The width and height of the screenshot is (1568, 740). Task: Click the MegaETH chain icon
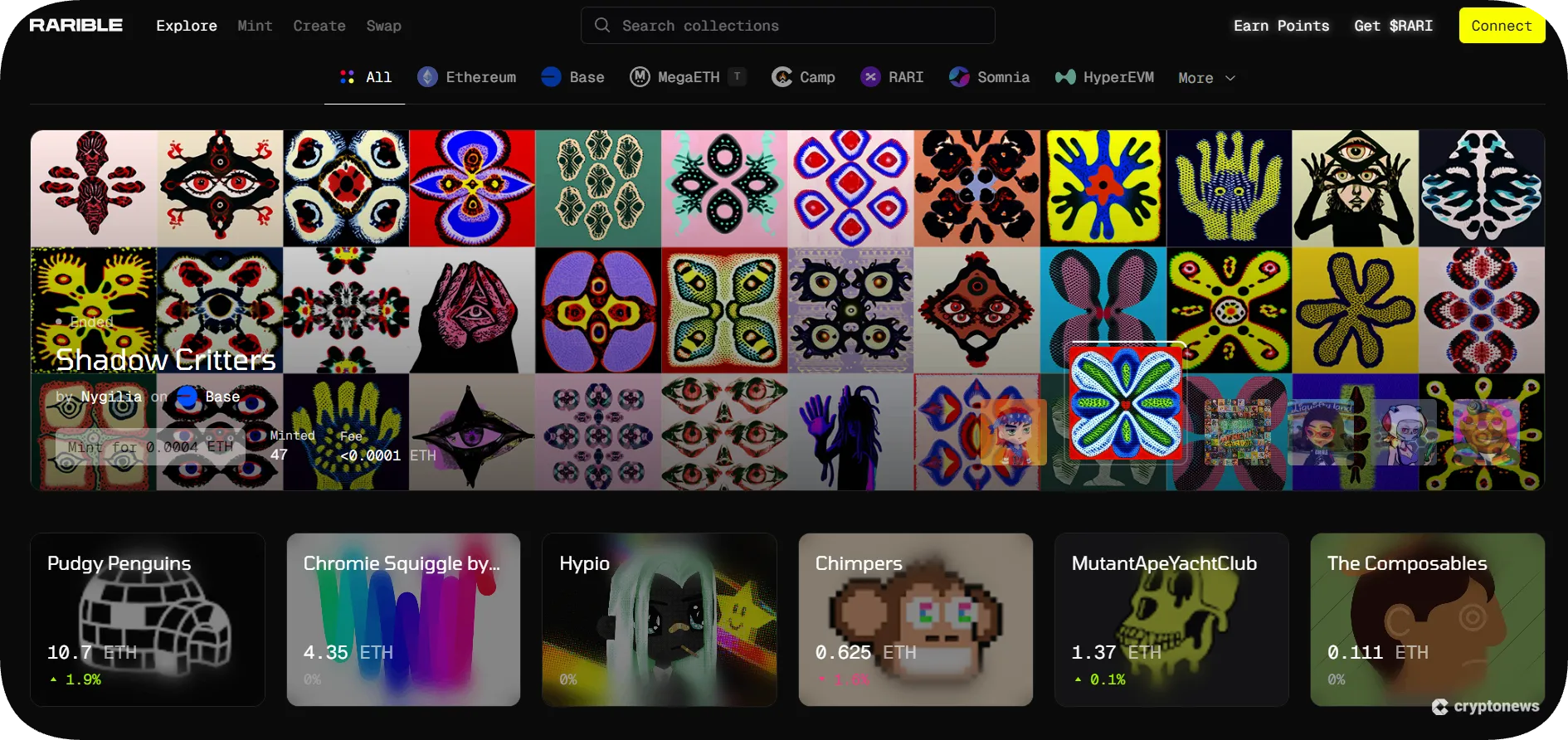click(640, 77)
